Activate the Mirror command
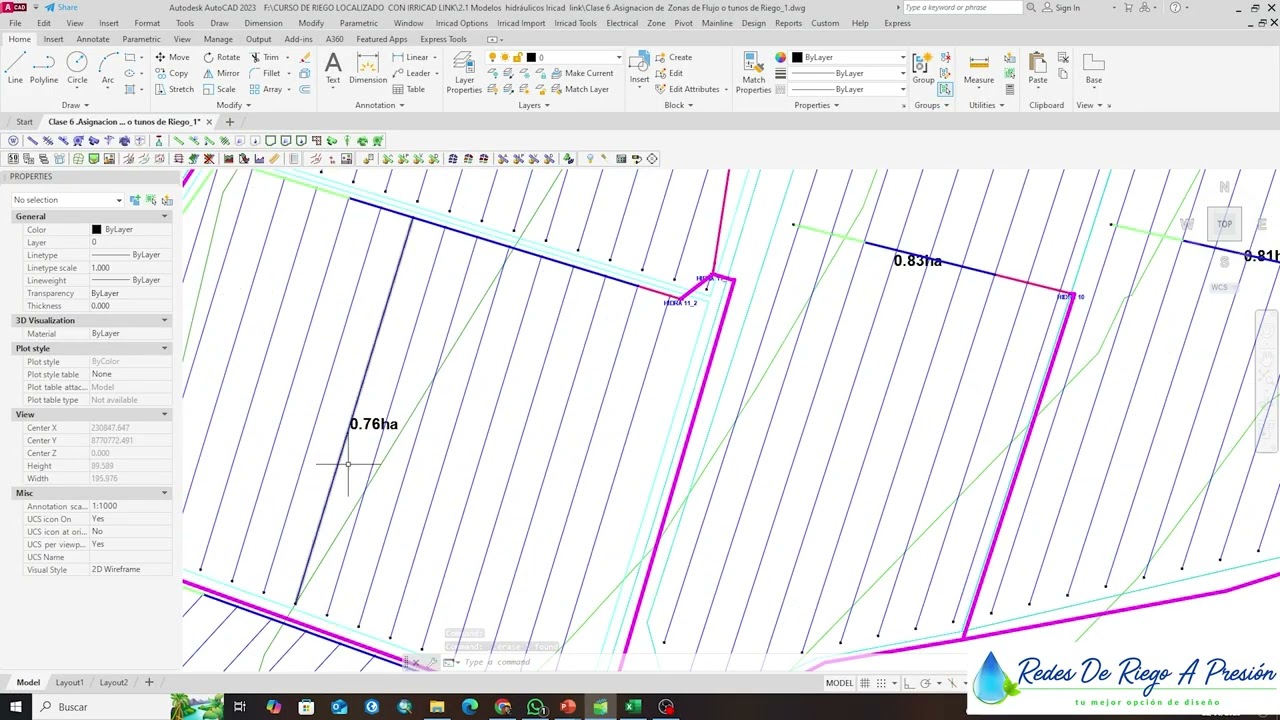 tap(221, 73)
